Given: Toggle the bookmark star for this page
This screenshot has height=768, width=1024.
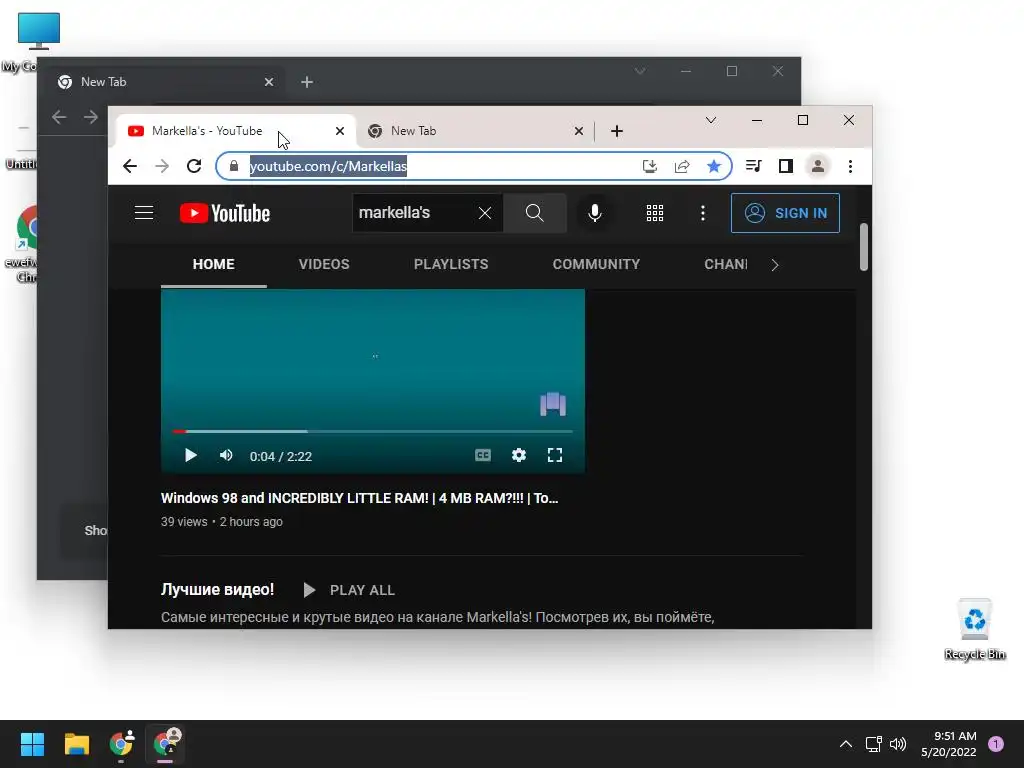Looking at the screenshot, I should click(x=714, y=167).
